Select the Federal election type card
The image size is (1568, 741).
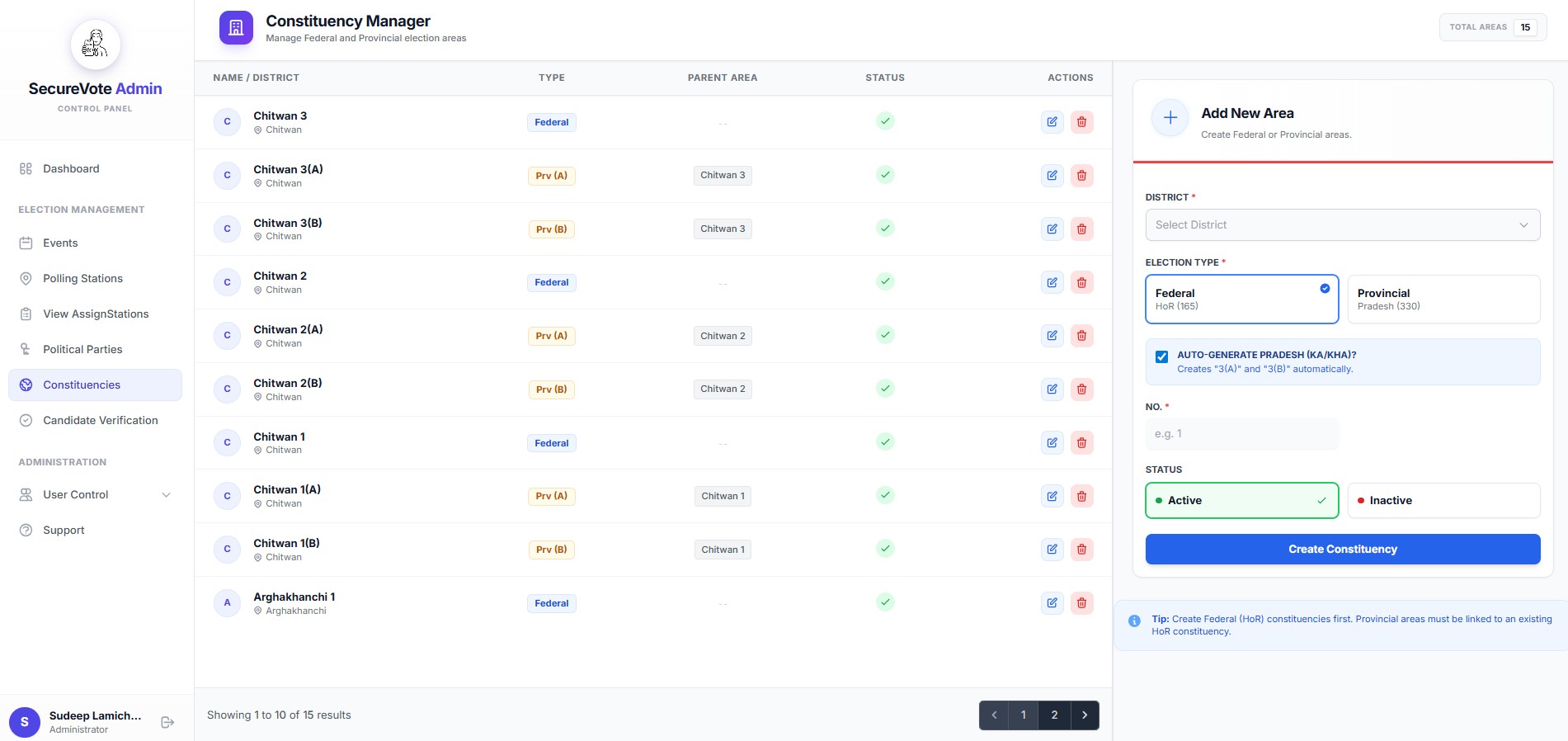point(1241,299)
